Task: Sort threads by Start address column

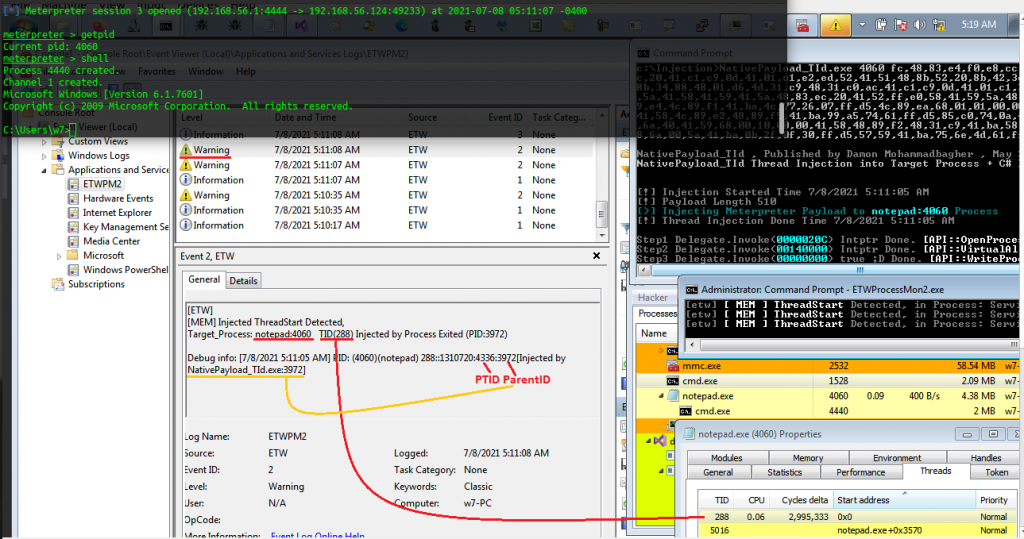Action: [x=865, y=500]
